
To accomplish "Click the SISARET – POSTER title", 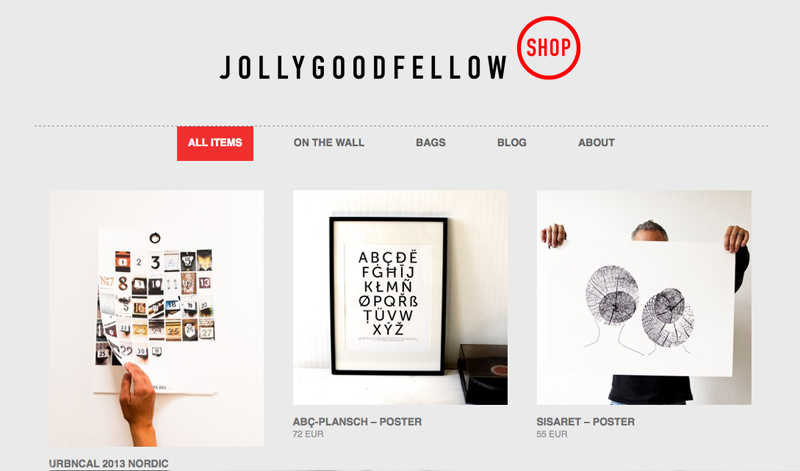I will point(585,422).
